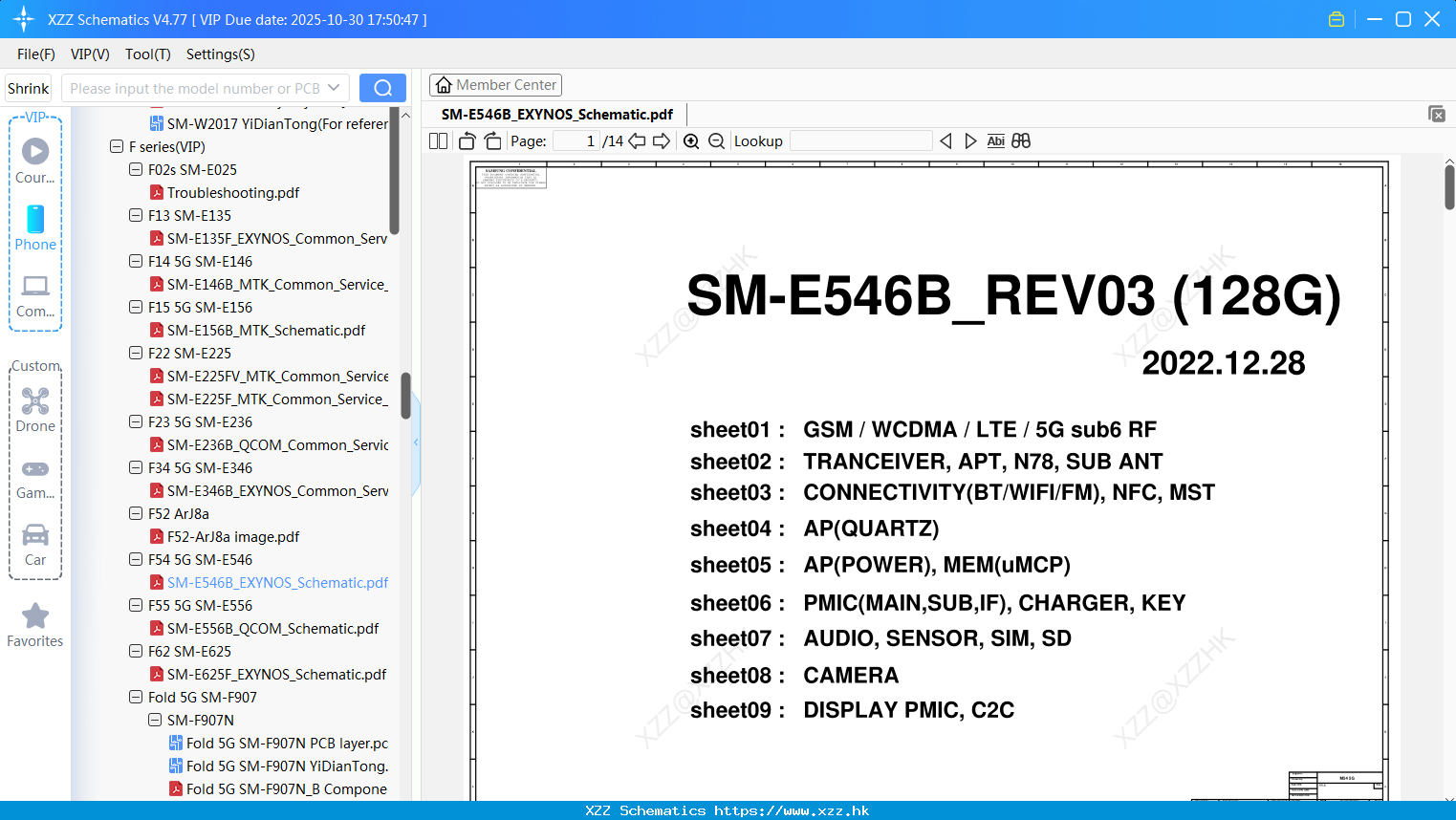The width and height of the screenshot is (1456, 820).
Task: Click the yellow toolbox icon in title bar
Action: (1336, 19)
